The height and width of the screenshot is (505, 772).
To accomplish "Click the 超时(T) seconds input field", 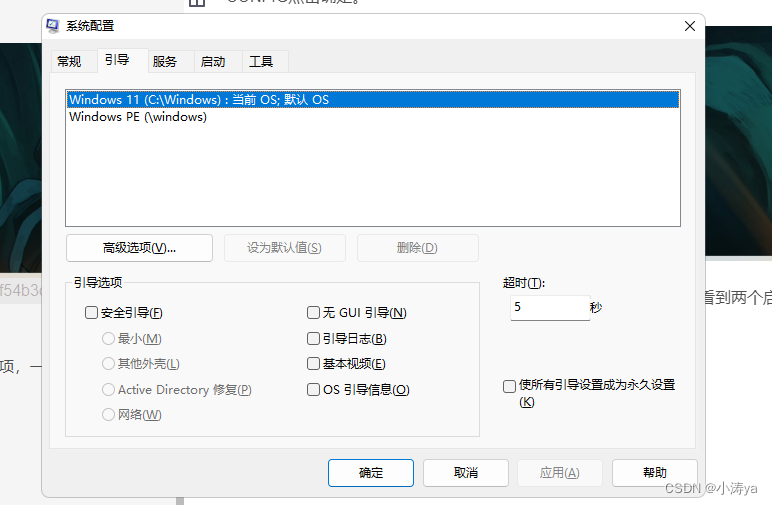I will [x=550, y=308].
